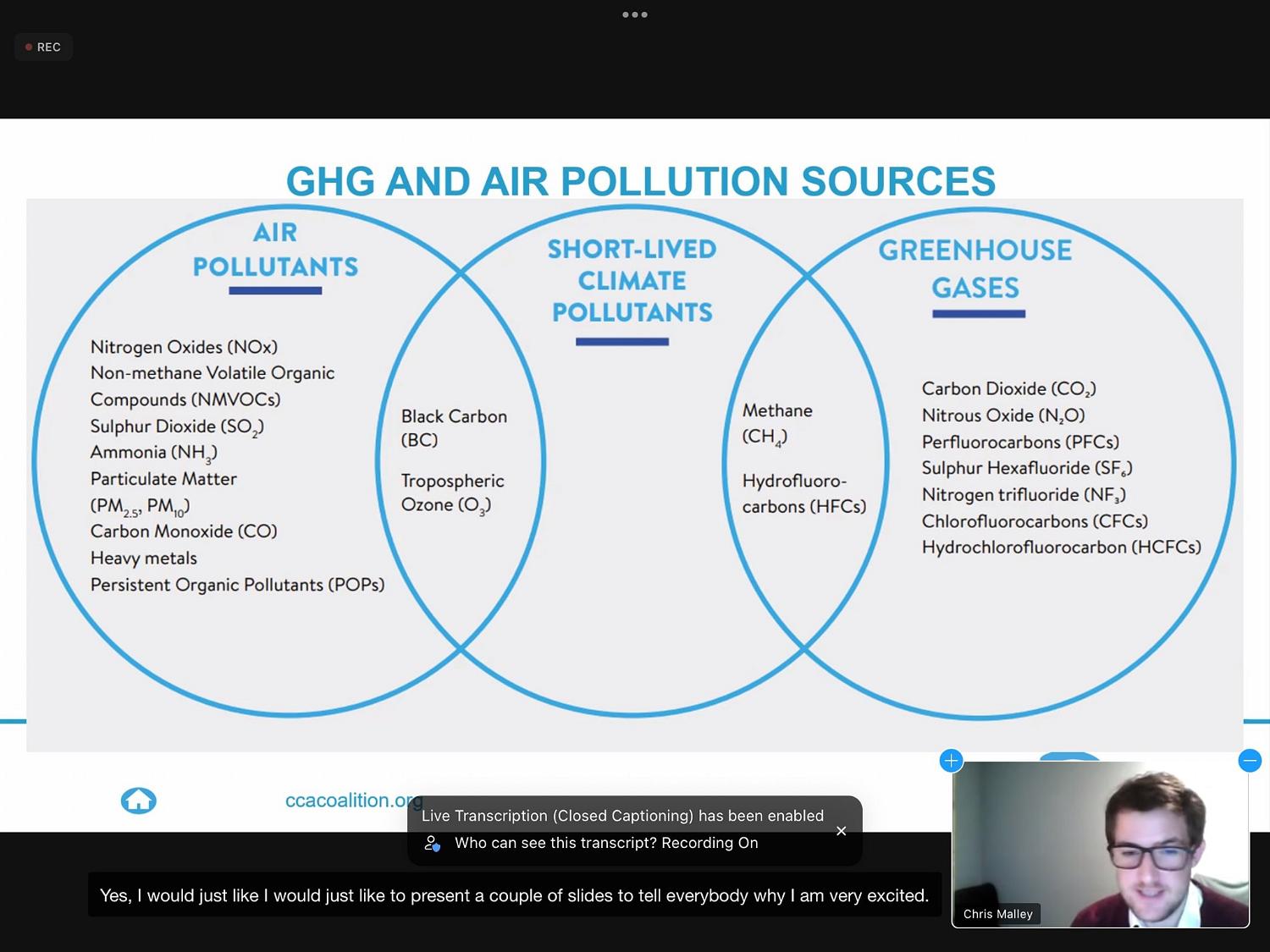Click the minus button on video thumbnail
1270x952 pixels.
point(1250,760)
